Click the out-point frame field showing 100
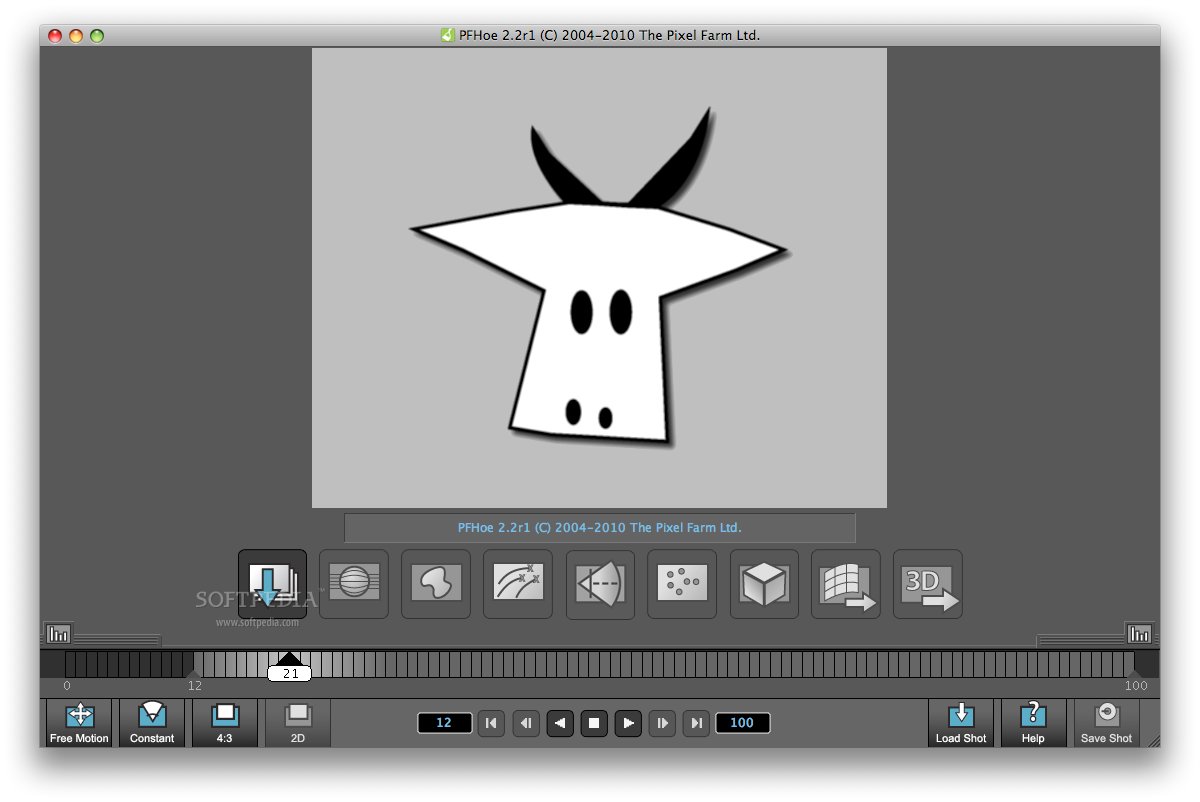The image size is (1200, 802). (742, 723)
